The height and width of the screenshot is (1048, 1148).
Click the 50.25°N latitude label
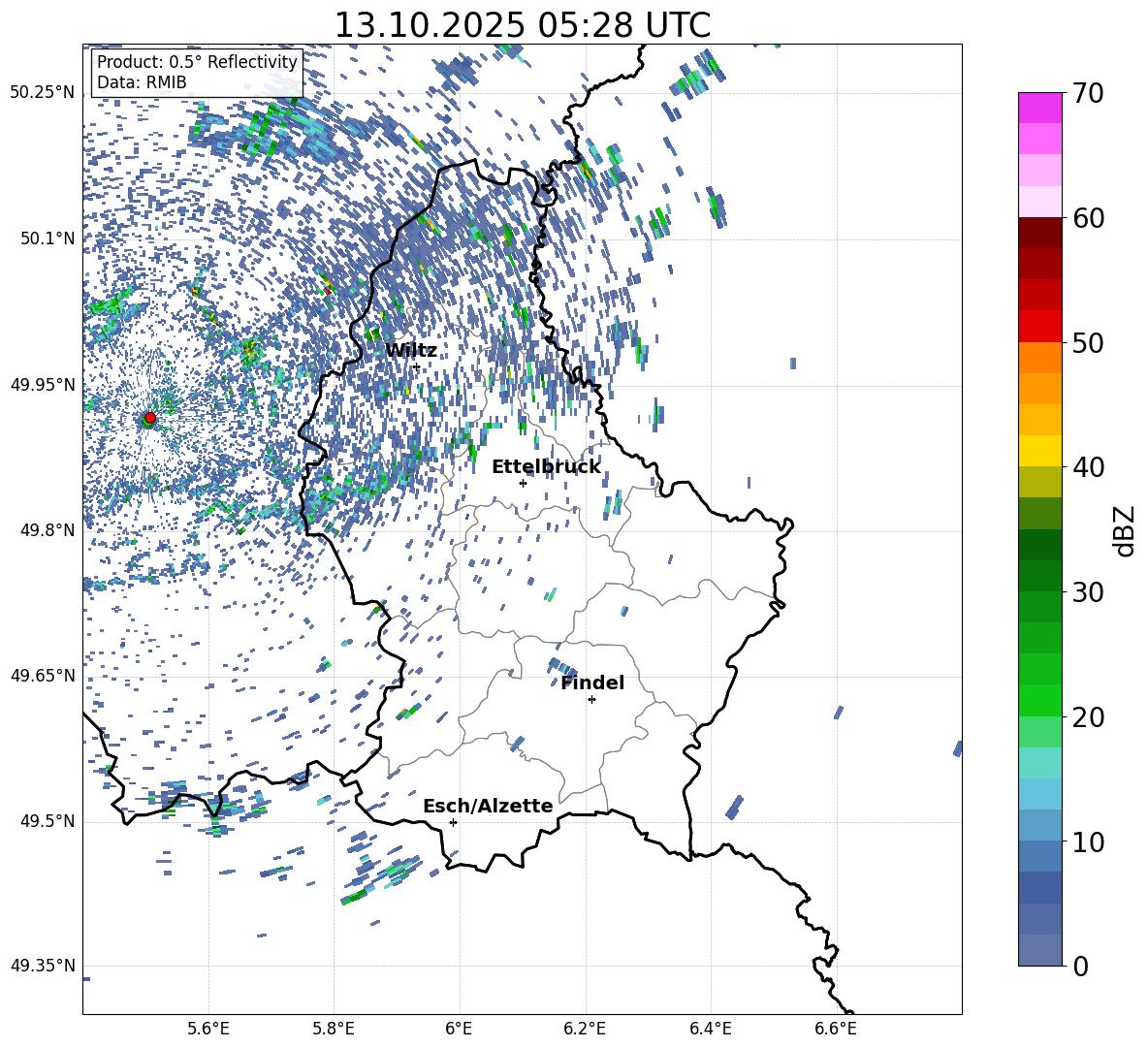[x=43, y=93]
